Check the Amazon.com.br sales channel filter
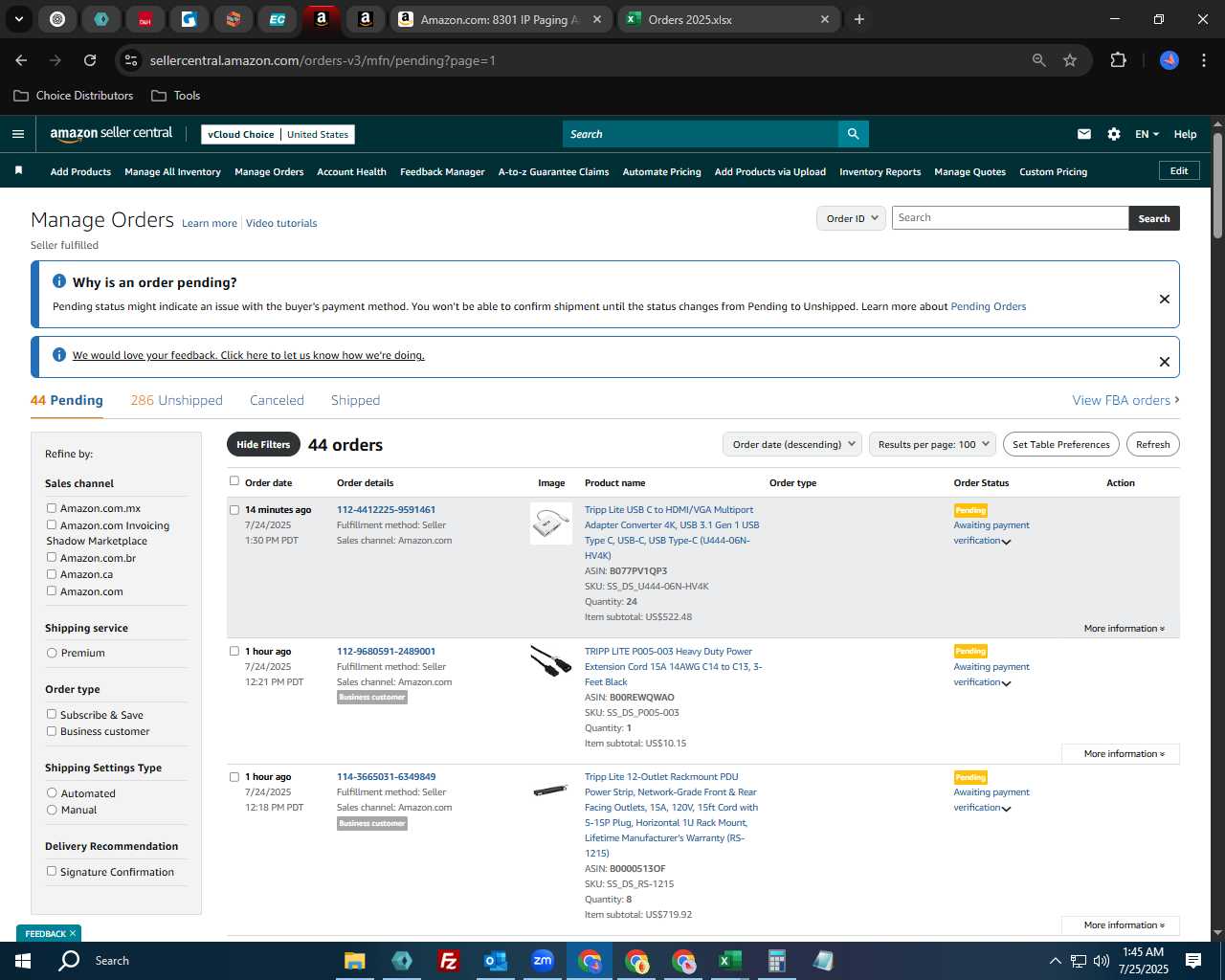The height and width of the screenshot is (980, 1225). pos(52,557)
